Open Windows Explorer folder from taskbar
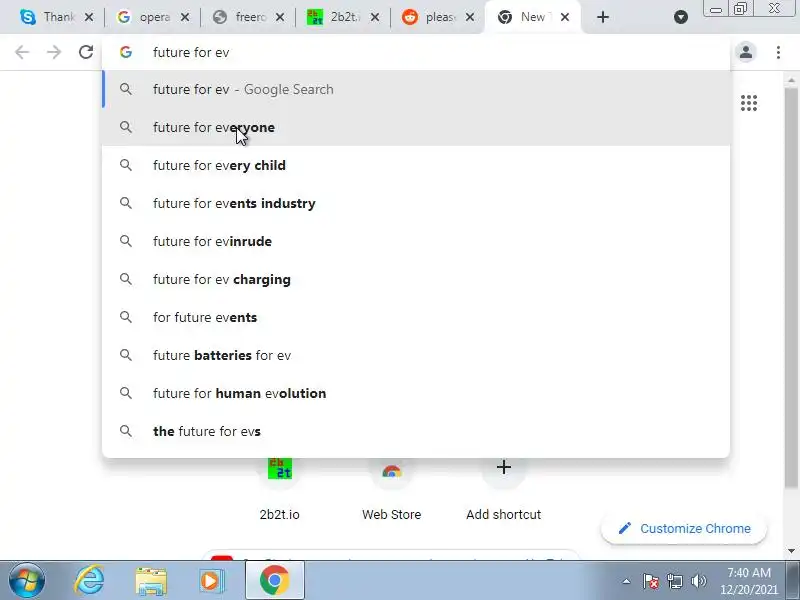This screenshot has height=600, width=800. [151, 582]
